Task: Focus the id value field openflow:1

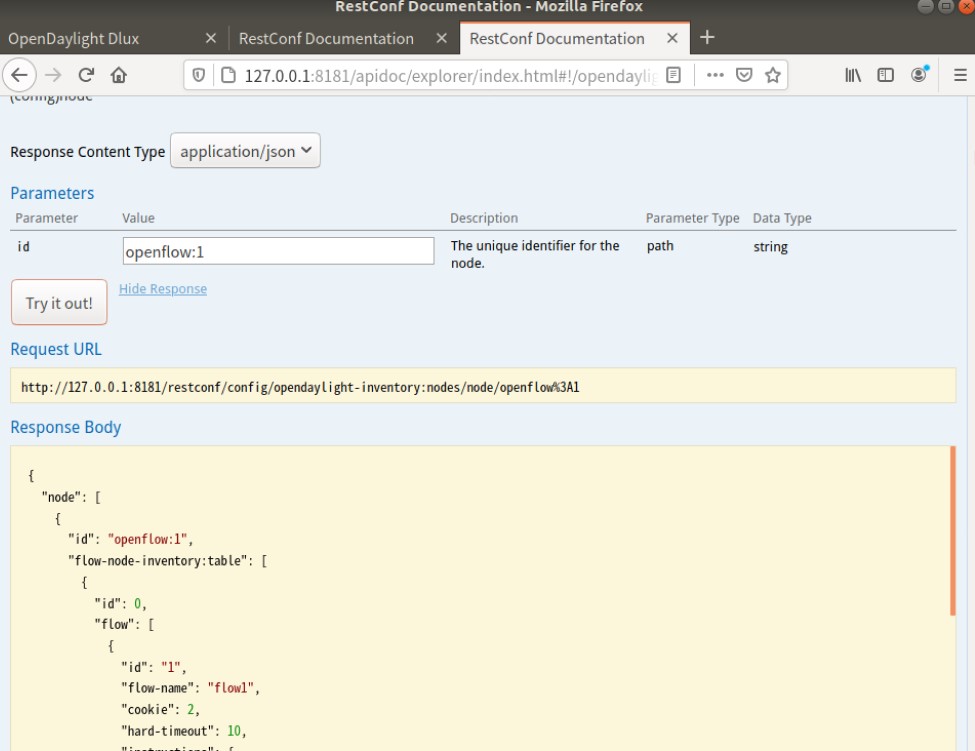Action: click(x=278, y=251)
